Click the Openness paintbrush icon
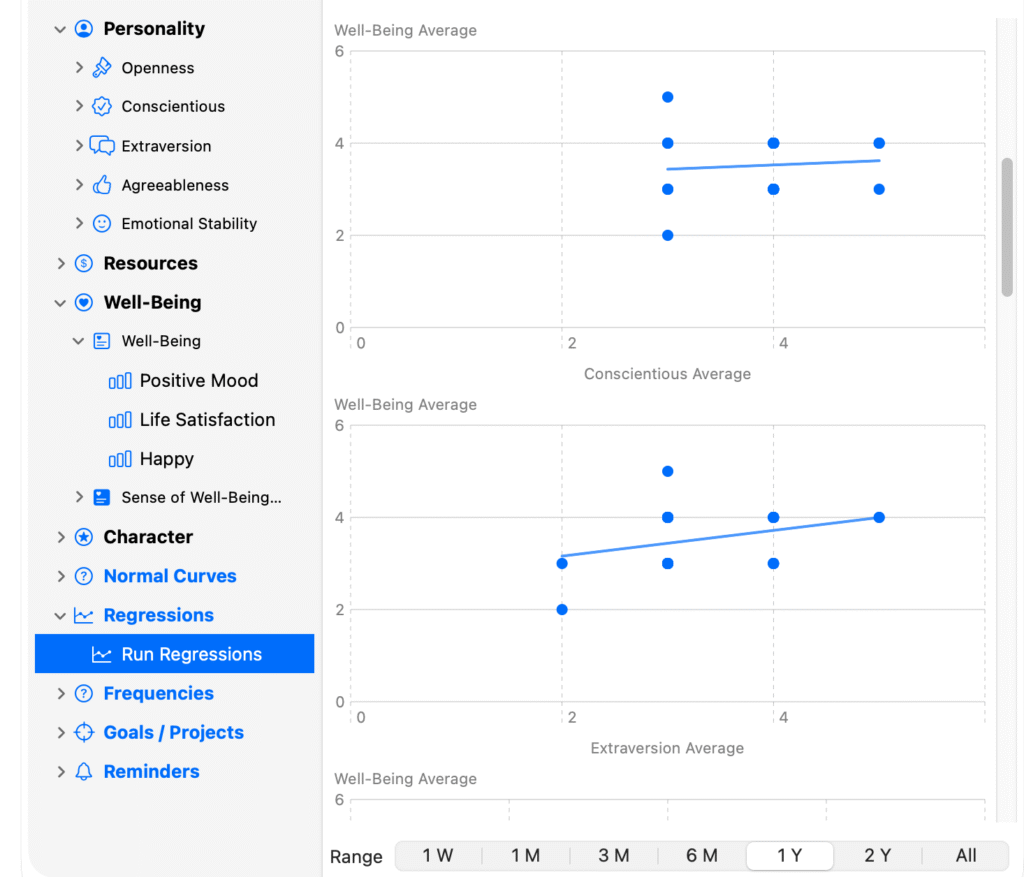Viewport: 1024px width, 877px height. pyautogui.click(x=101, y=68)
